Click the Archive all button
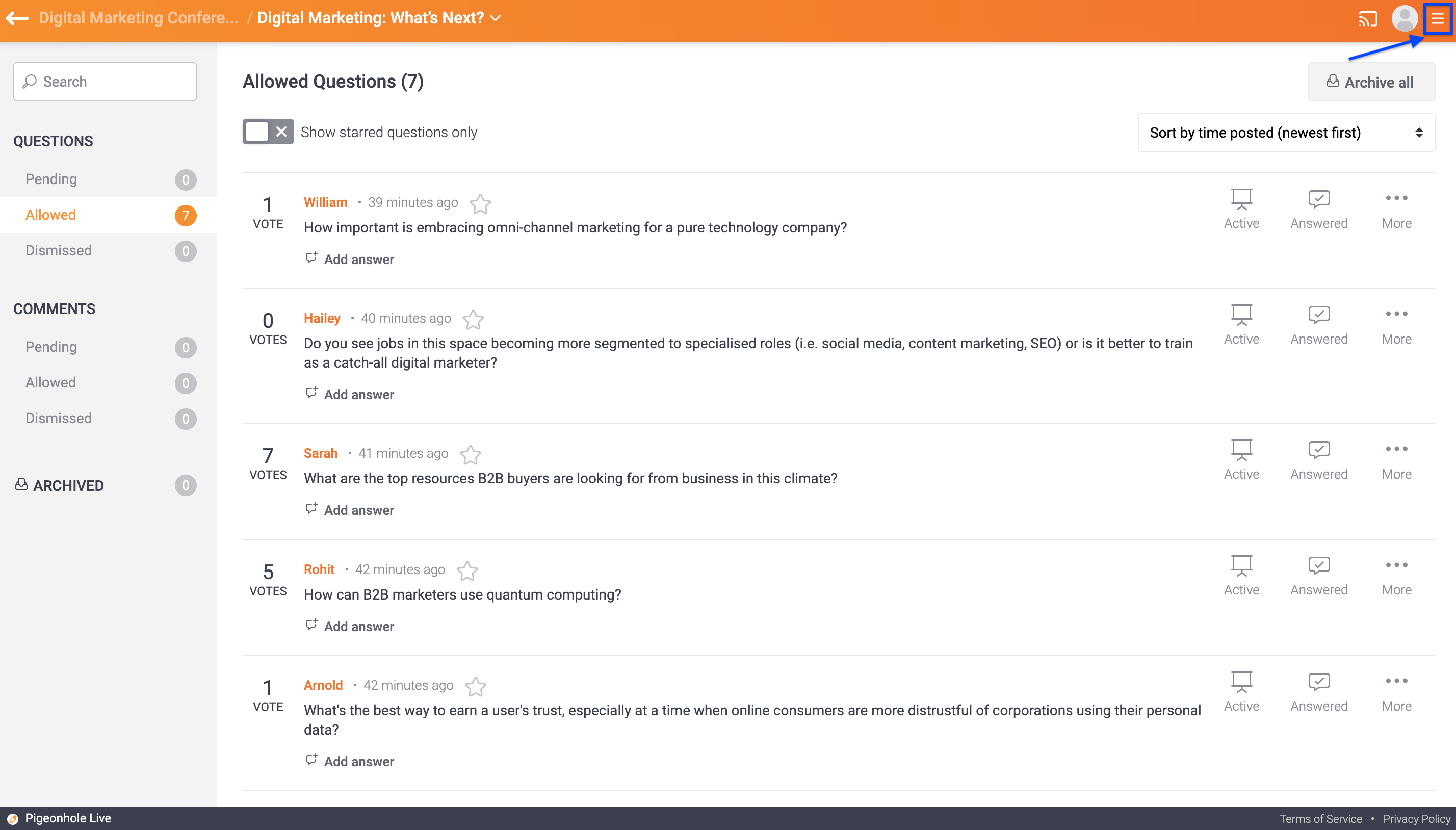The width and height of the screenshot is (1456, 830). pos(1371,82)
